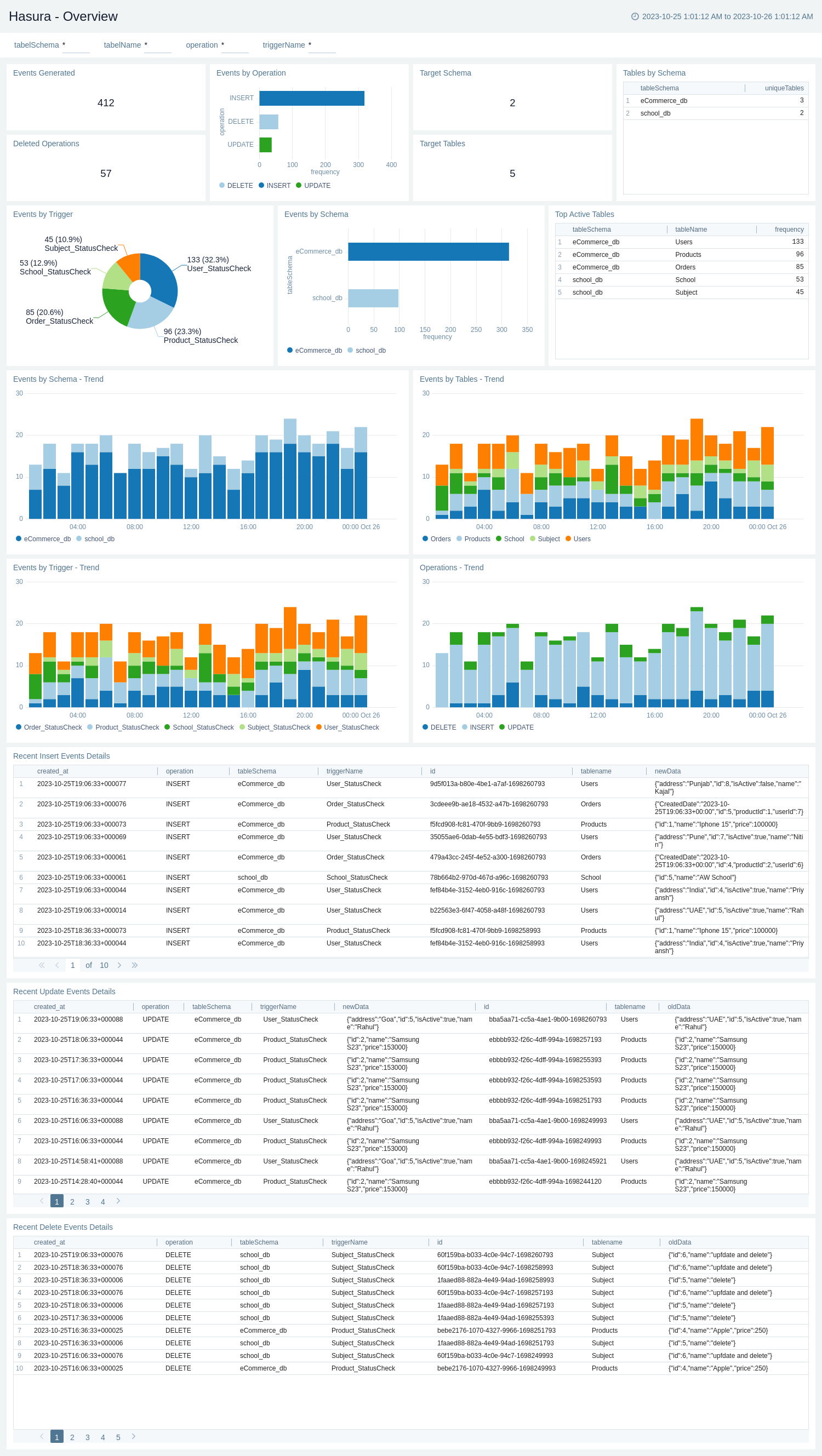Toggle school_db series in Events by Schema legend

pos(367,351)
